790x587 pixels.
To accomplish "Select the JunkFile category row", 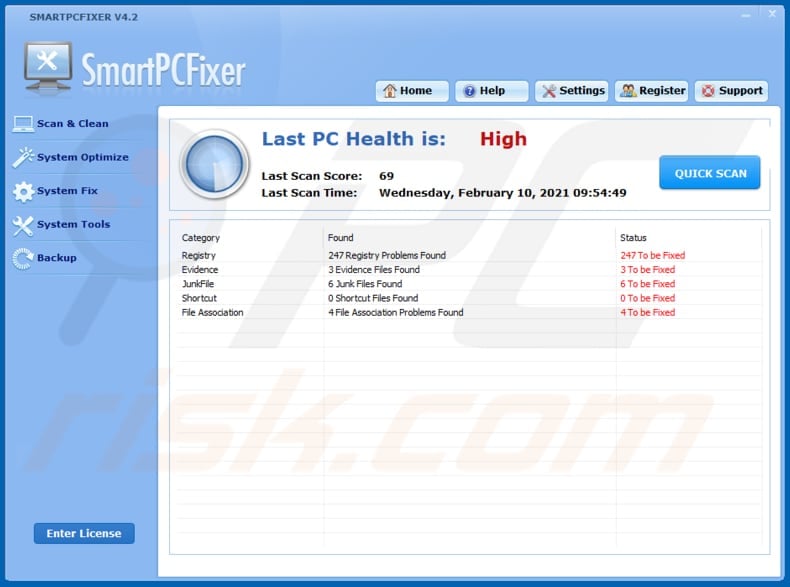I will coord(470,284).
